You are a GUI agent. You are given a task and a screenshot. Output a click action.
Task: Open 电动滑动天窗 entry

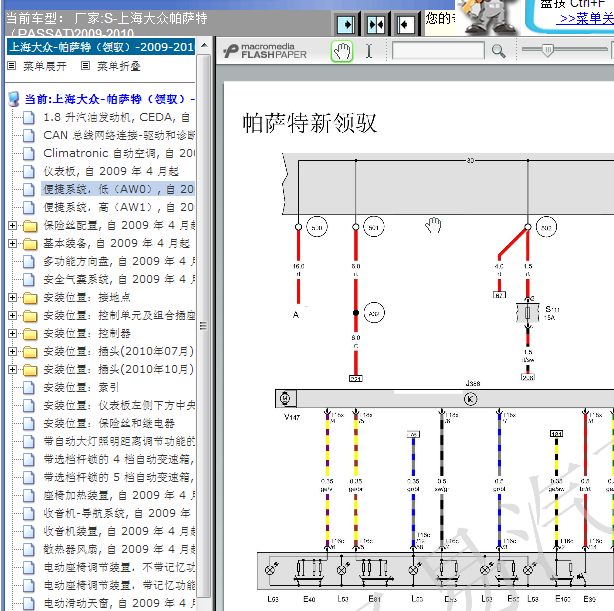point(119,604)
